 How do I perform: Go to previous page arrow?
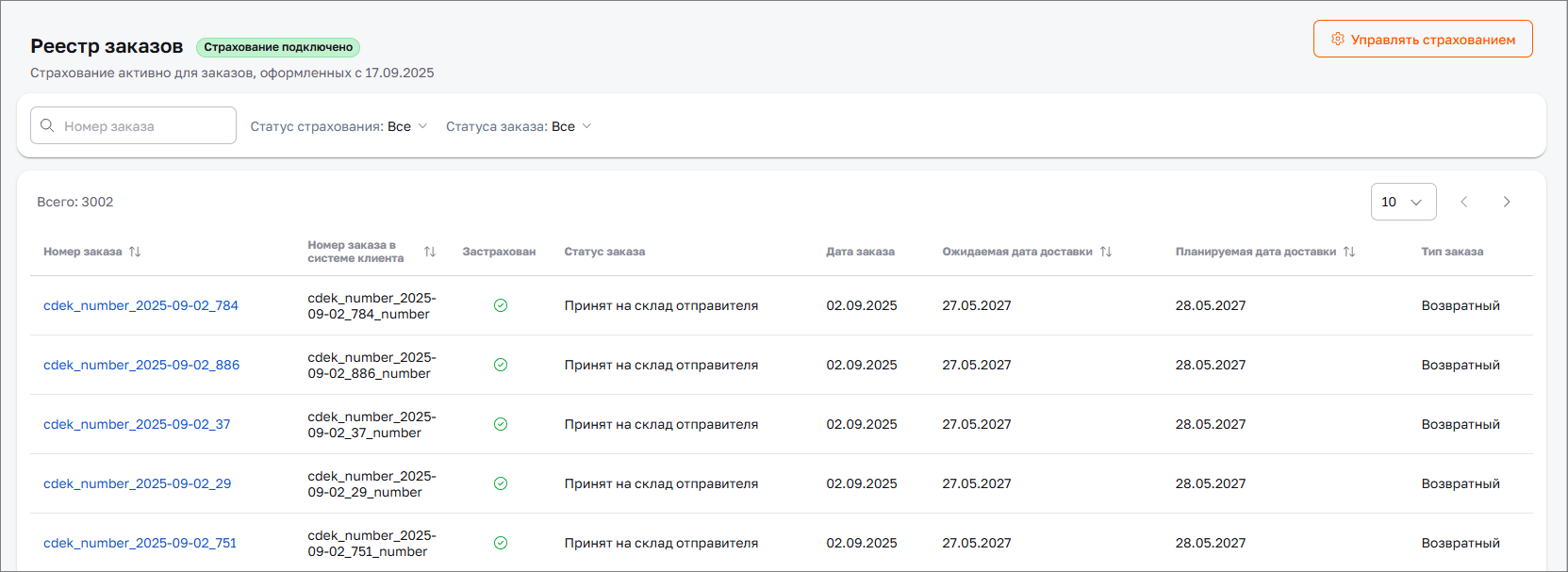click(1464, 202)
